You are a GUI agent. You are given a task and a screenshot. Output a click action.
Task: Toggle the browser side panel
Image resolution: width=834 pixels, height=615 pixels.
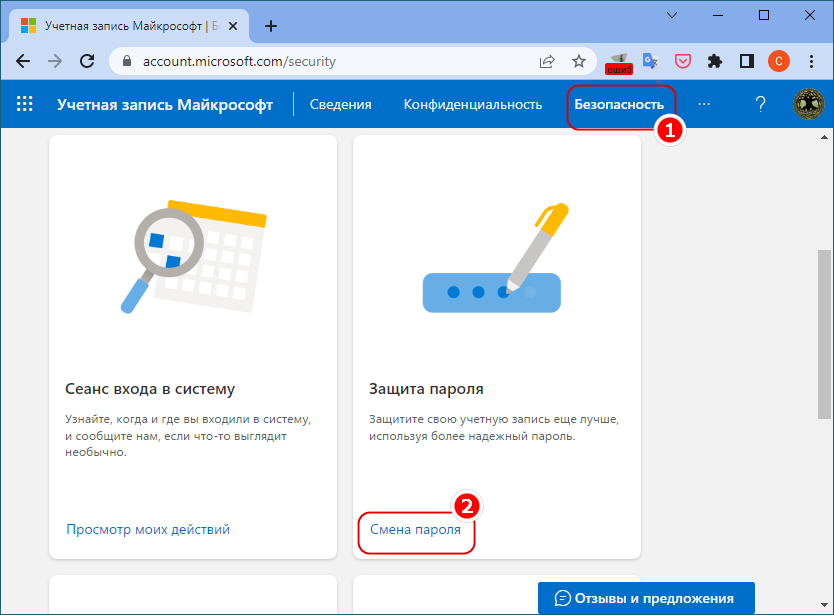pos(747,61)
